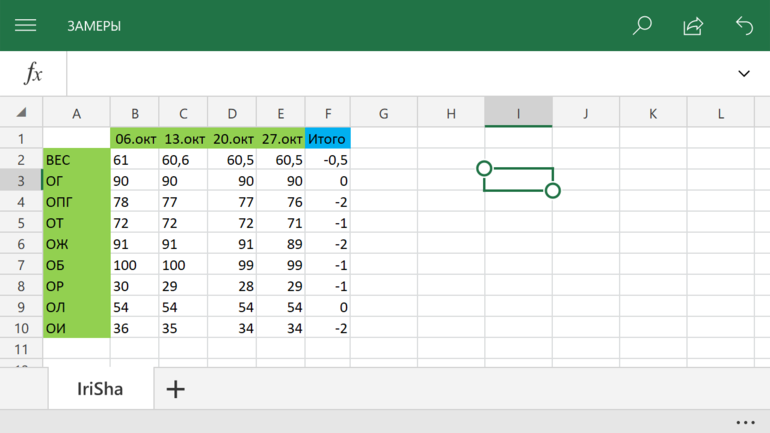Click the fx insert function icon
Image resolution: width=770 pixels, height=433 pixels.
click(x=33, y=74)
